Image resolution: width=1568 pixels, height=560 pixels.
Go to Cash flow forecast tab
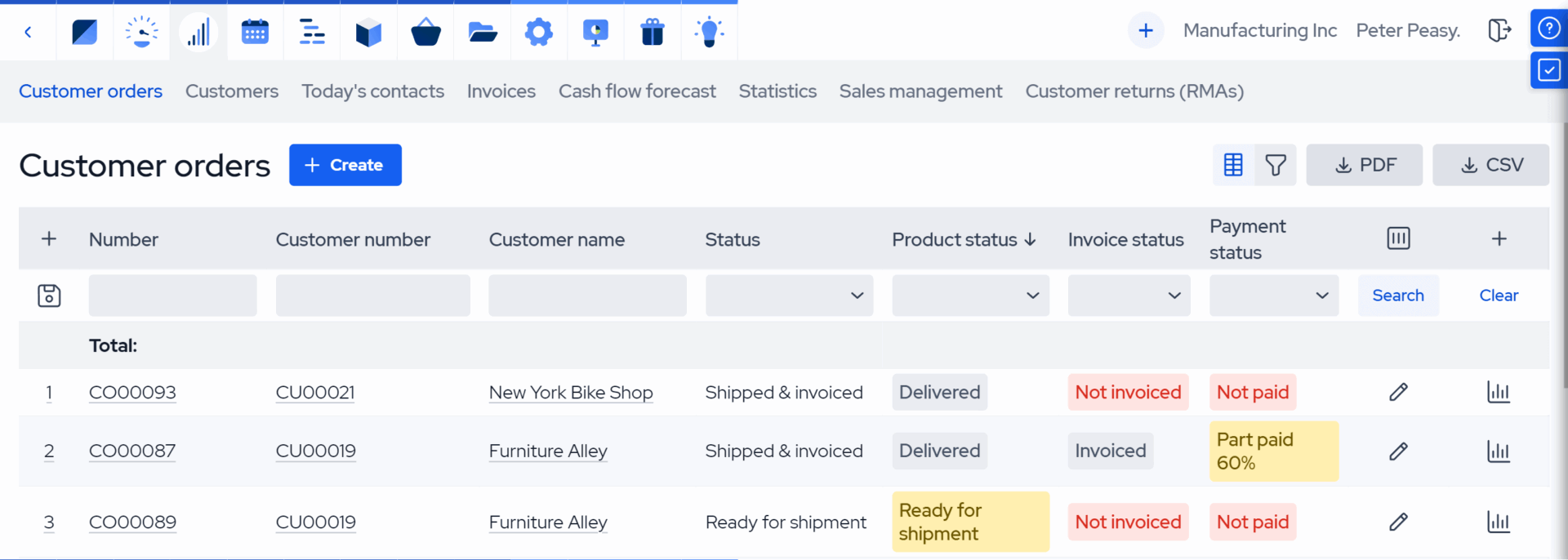[637, 91]
